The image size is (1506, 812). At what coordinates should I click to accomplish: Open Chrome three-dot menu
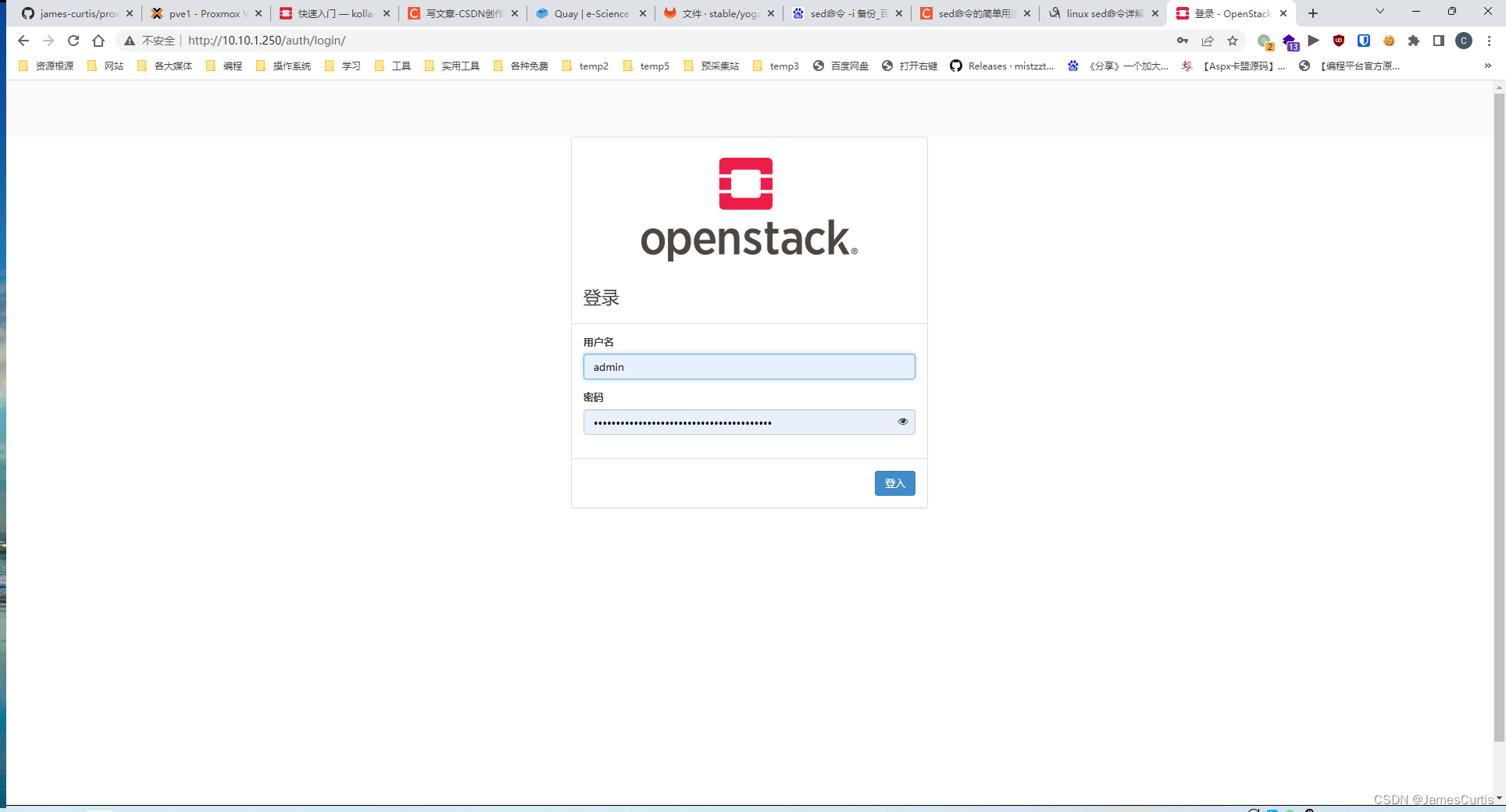pos(1489,41)
